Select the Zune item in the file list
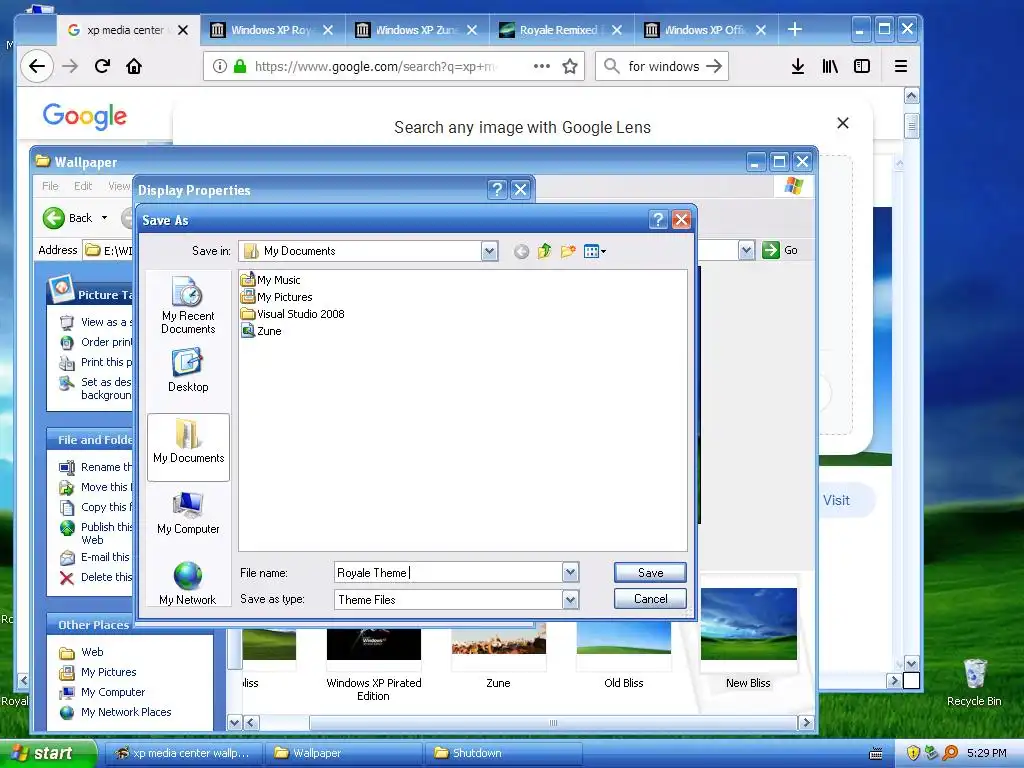Screen dimensions: 1024x768 pos(262,331)
